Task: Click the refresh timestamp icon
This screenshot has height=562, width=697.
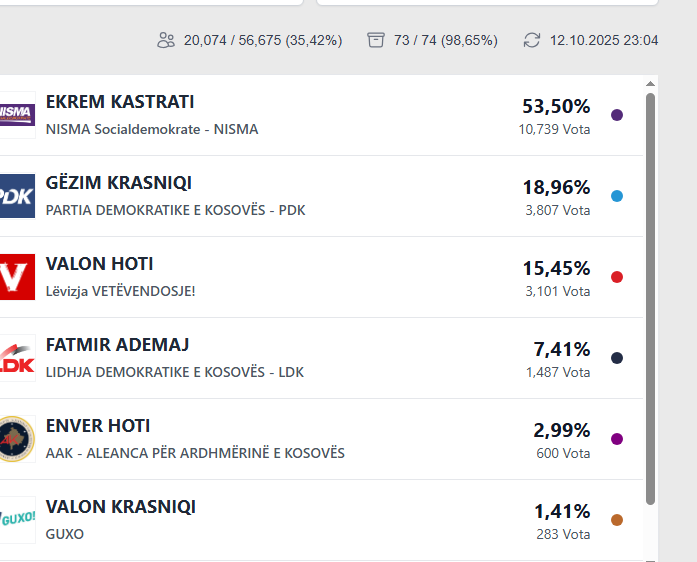Action: (x=532, y=40)
